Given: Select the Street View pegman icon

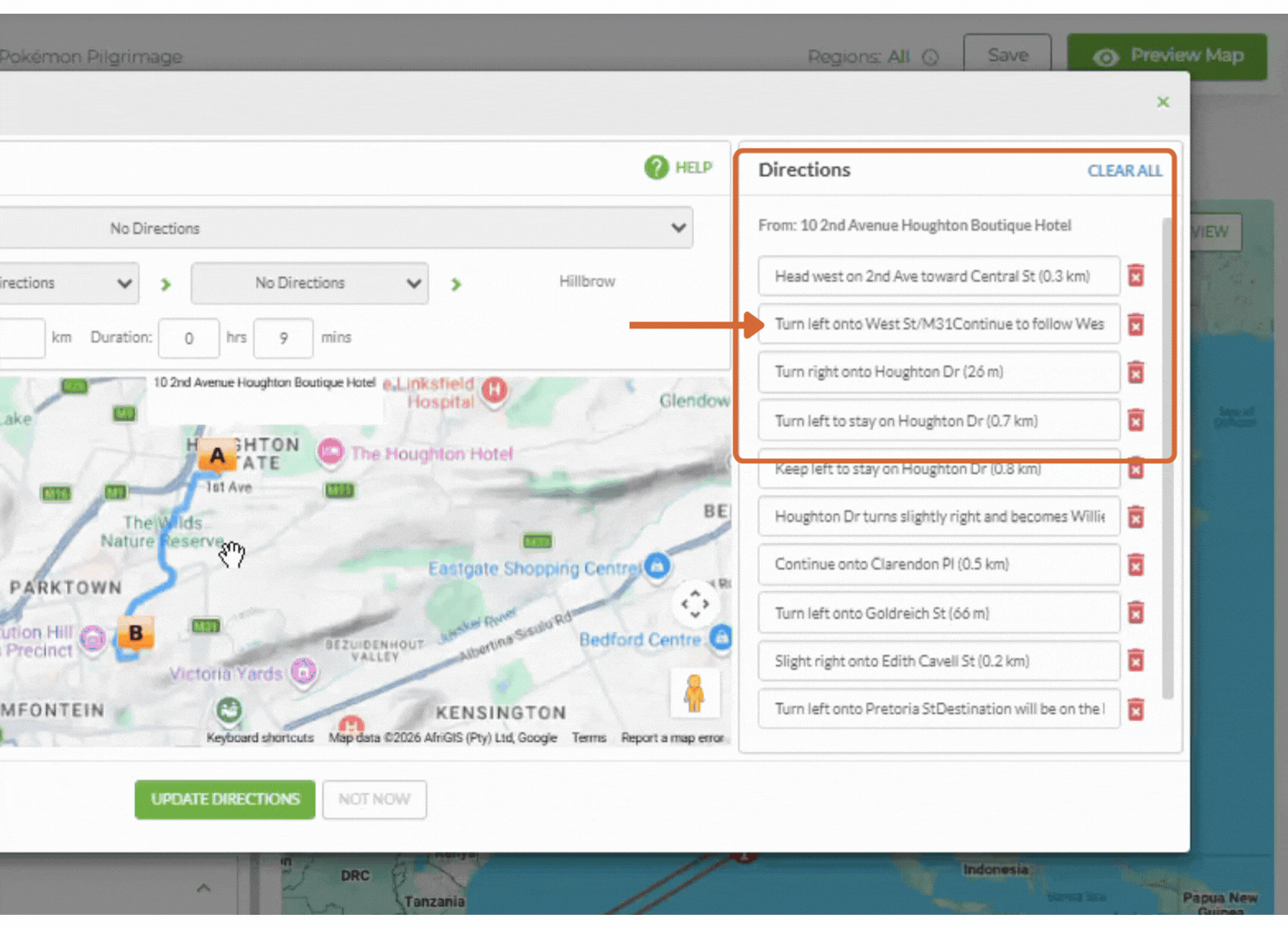Looking at the screenshot, I should point(695,693).
